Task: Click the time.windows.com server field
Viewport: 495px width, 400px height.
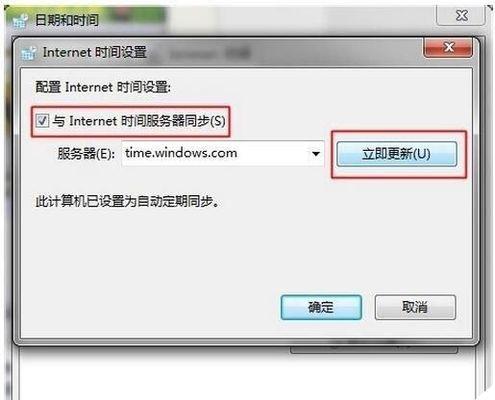Action: point(223,153)
